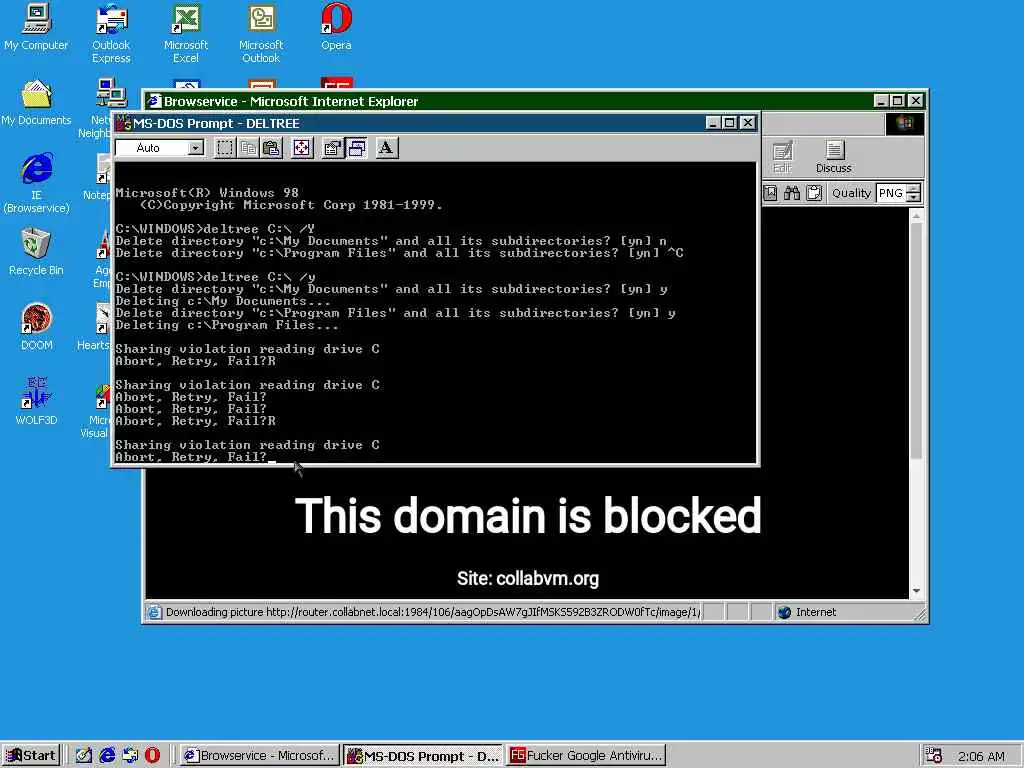
Task: Click the MS-DOS Prompt title bar icon
Action: point(123,123)
